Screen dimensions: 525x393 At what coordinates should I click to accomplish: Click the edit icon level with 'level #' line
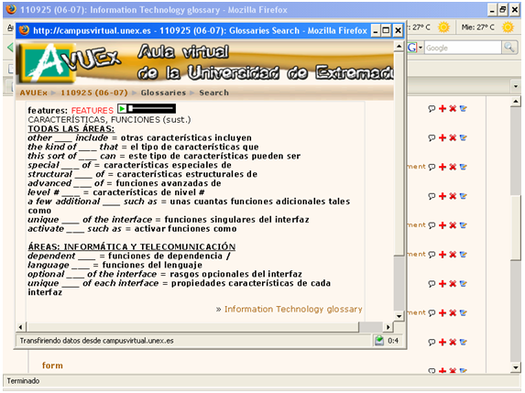pos(463,196)
